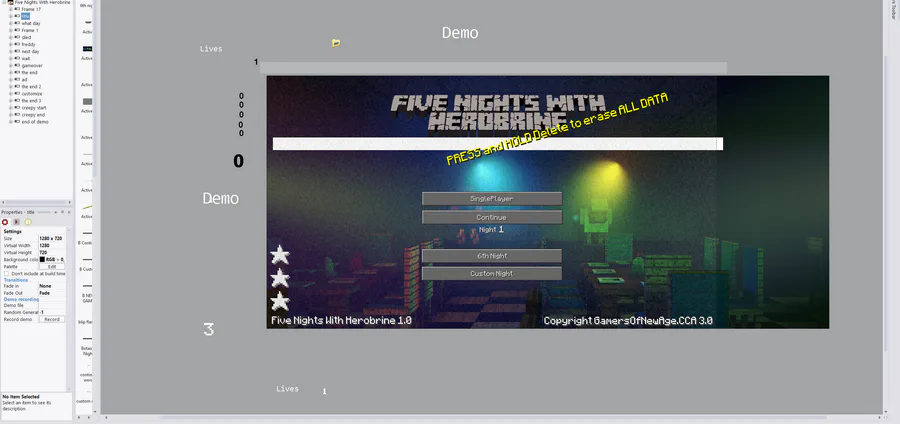Click the frame icon beside 'gameover'
The width and height of the screenshot is (900, 424).
point(17,65)
